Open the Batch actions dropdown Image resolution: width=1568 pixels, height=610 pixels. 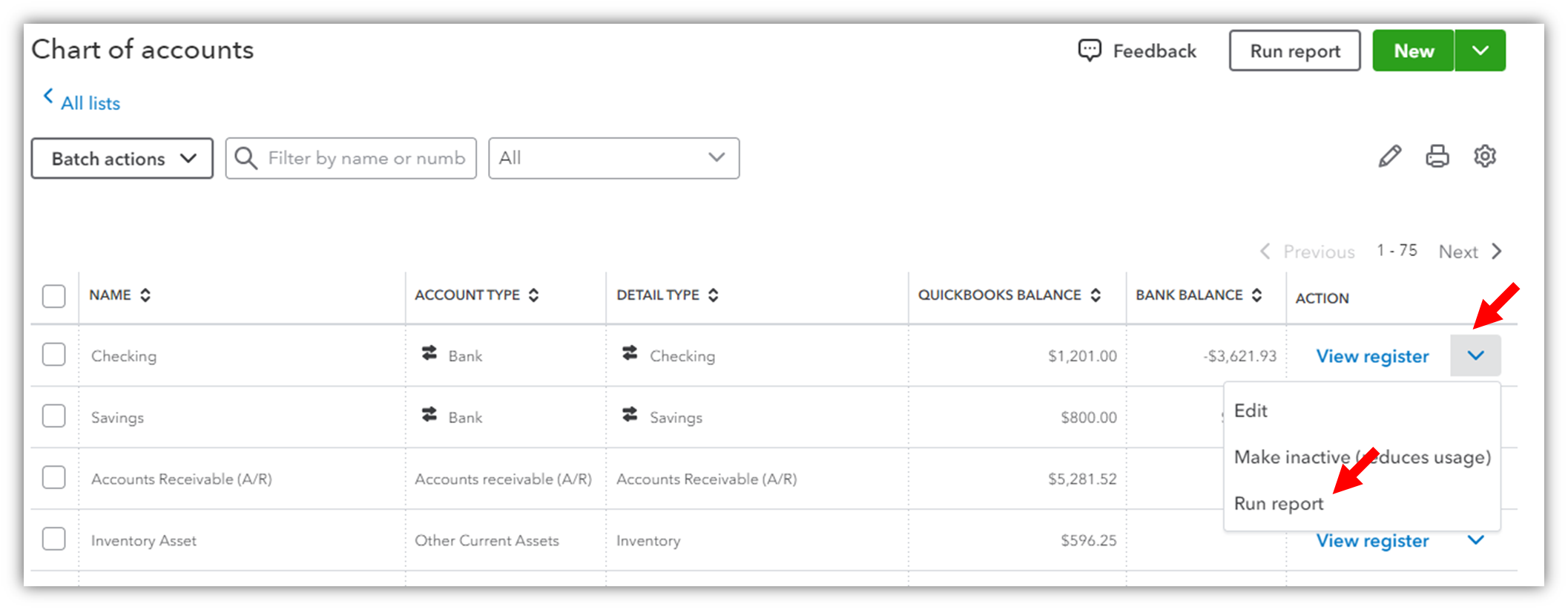tap(122, 158)
